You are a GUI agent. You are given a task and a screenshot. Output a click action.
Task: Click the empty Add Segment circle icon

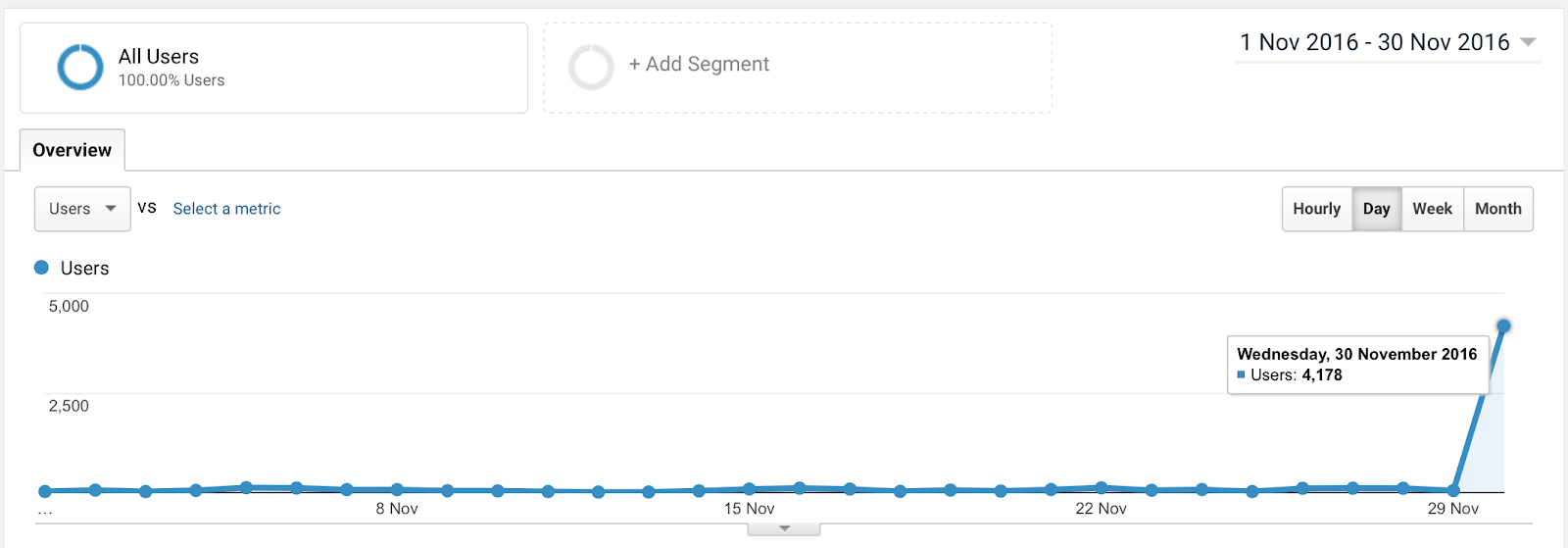coord(591,68)
